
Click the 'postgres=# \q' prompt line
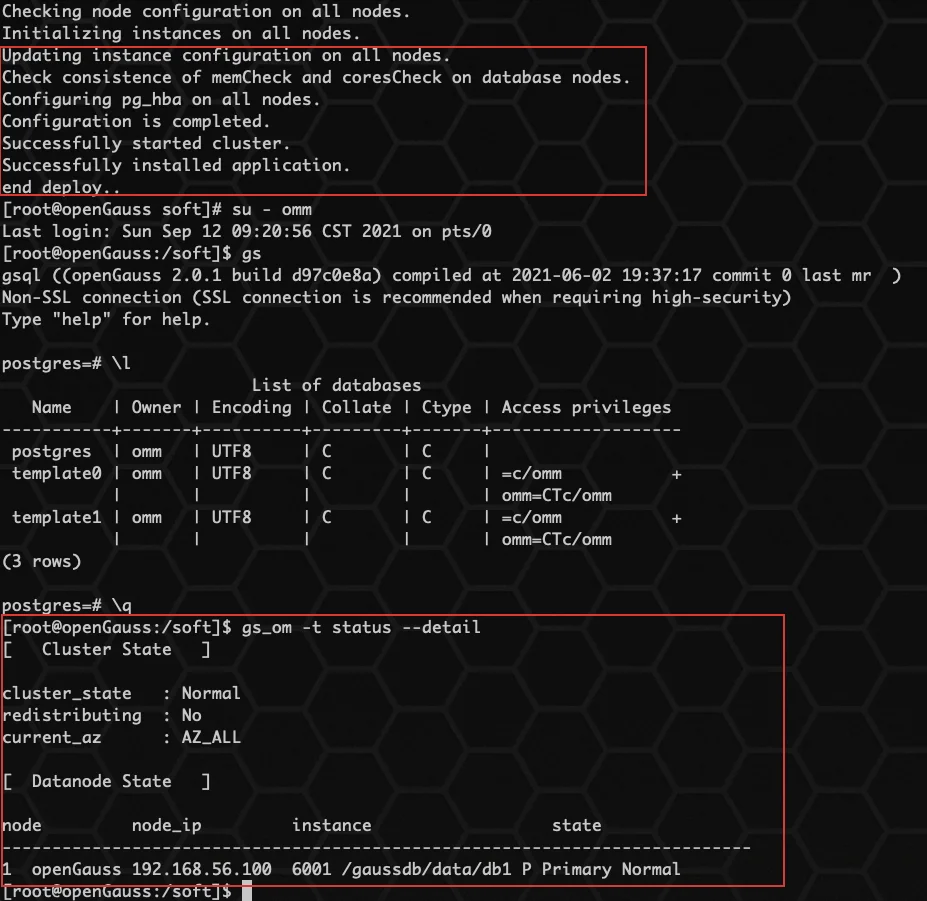pyautogui.click(x=67, y=605)
